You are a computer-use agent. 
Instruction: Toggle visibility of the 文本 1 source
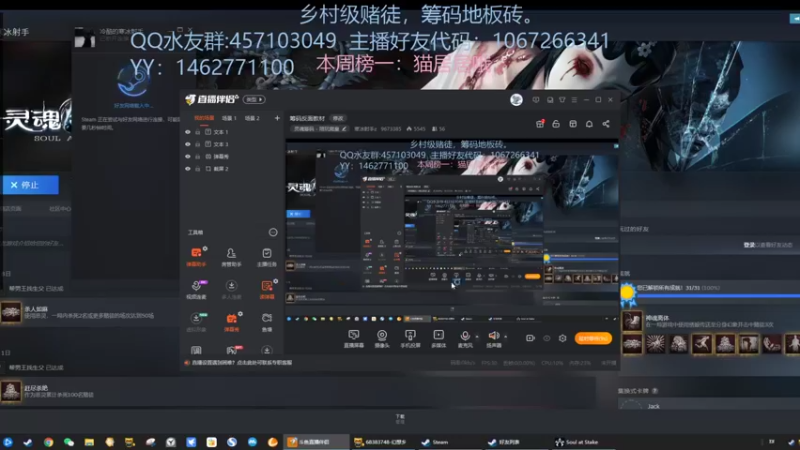coord(188,132)
